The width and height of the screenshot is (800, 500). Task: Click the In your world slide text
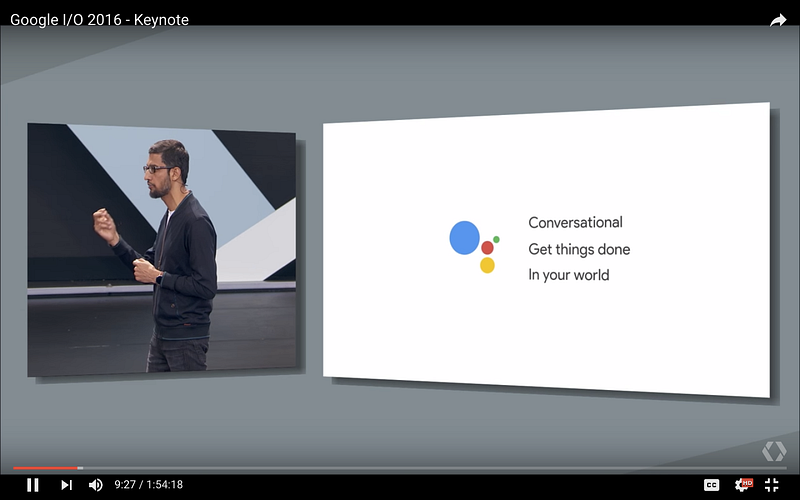(x=569, y=275)
